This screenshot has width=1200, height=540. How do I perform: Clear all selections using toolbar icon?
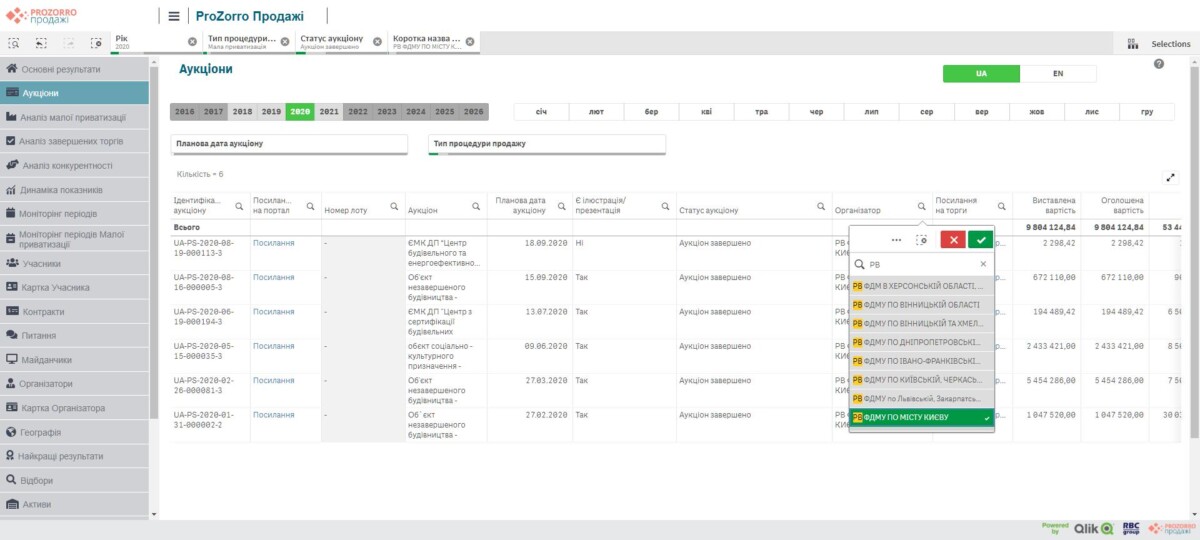96,43
